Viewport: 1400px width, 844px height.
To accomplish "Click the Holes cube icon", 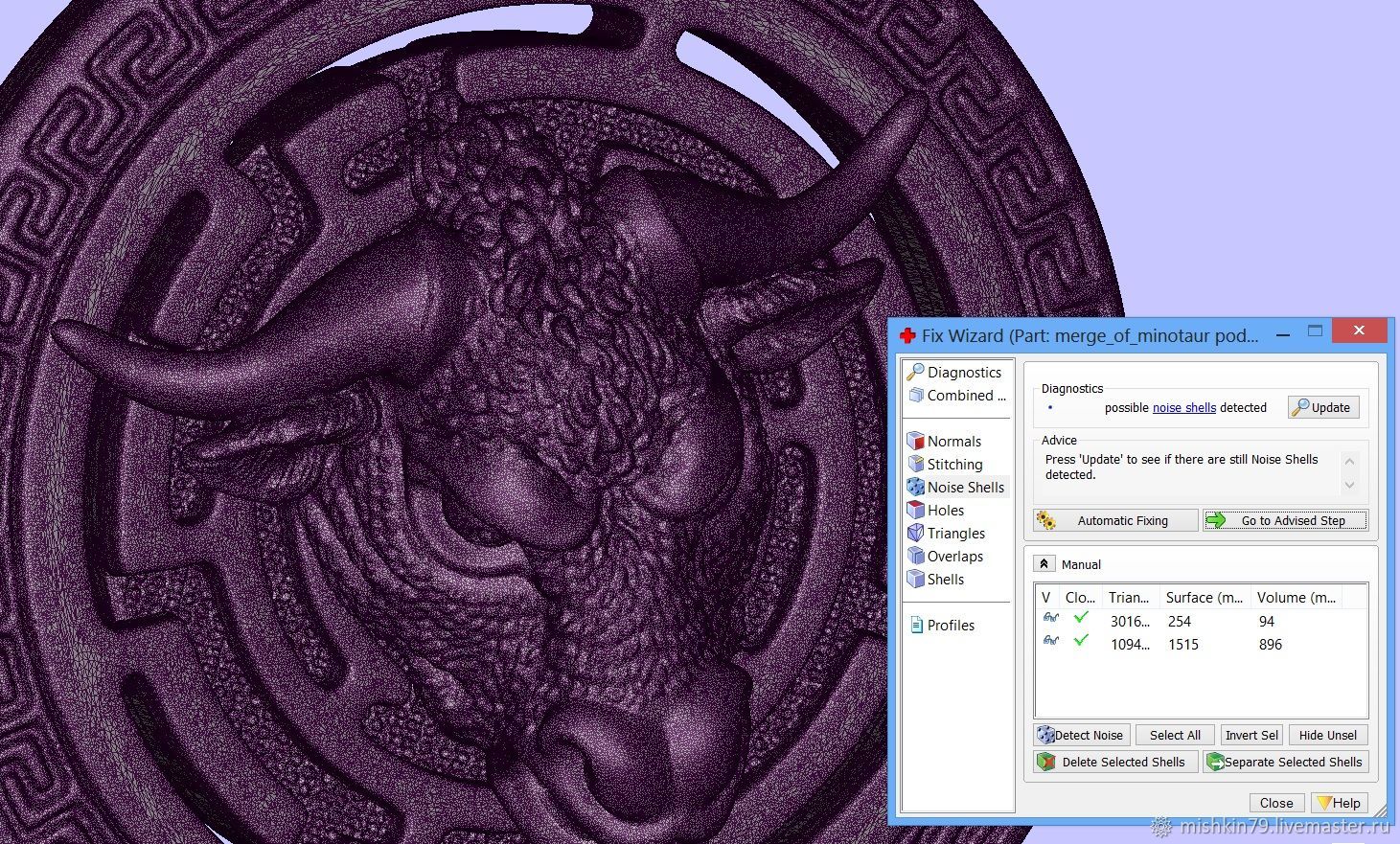I will click(915, 510).
